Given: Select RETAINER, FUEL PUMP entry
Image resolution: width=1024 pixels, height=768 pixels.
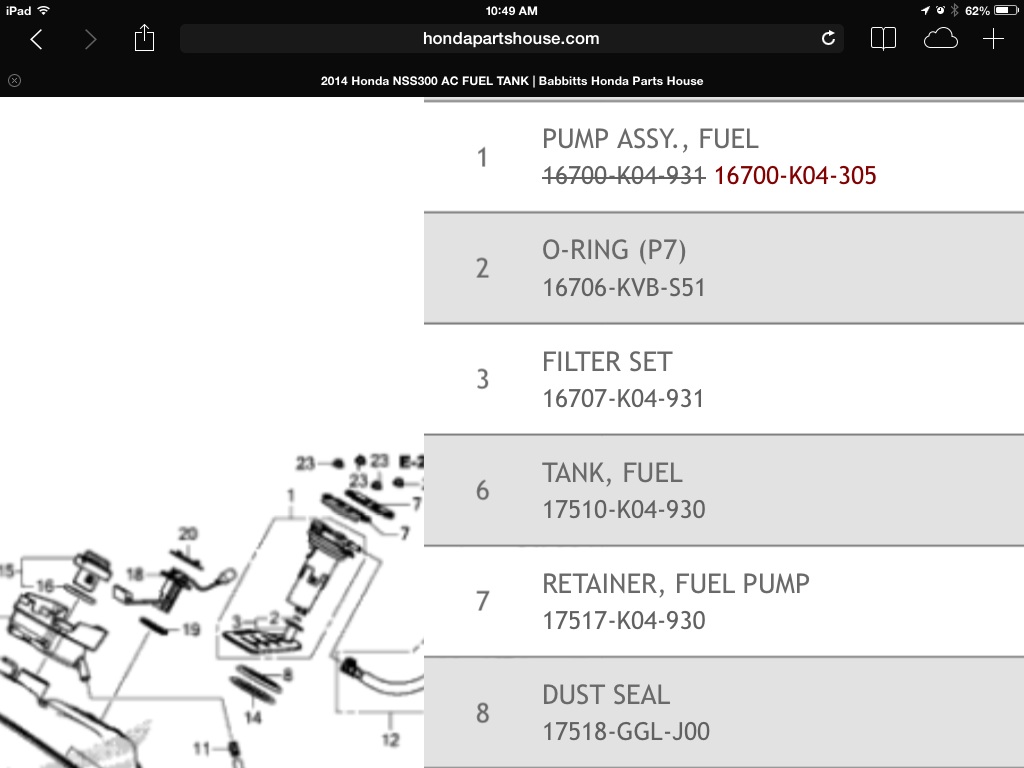Looking at the screenshot, I should (x=724, y=601).
